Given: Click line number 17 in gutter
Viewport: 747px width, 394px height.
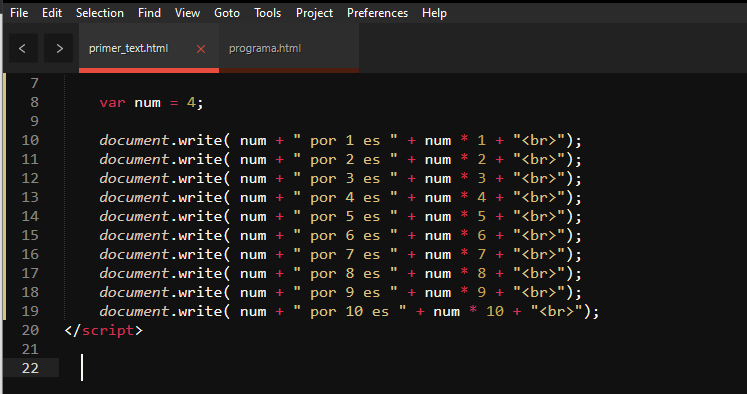Looking at the screenshot, I should [x=30, y=273].
